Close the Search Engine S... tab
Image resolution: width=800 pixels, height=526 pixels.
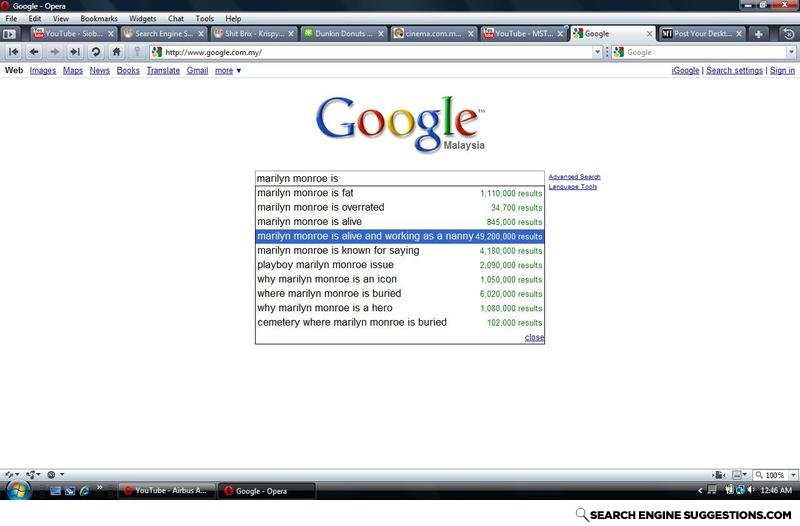click(x=201, y=34)
